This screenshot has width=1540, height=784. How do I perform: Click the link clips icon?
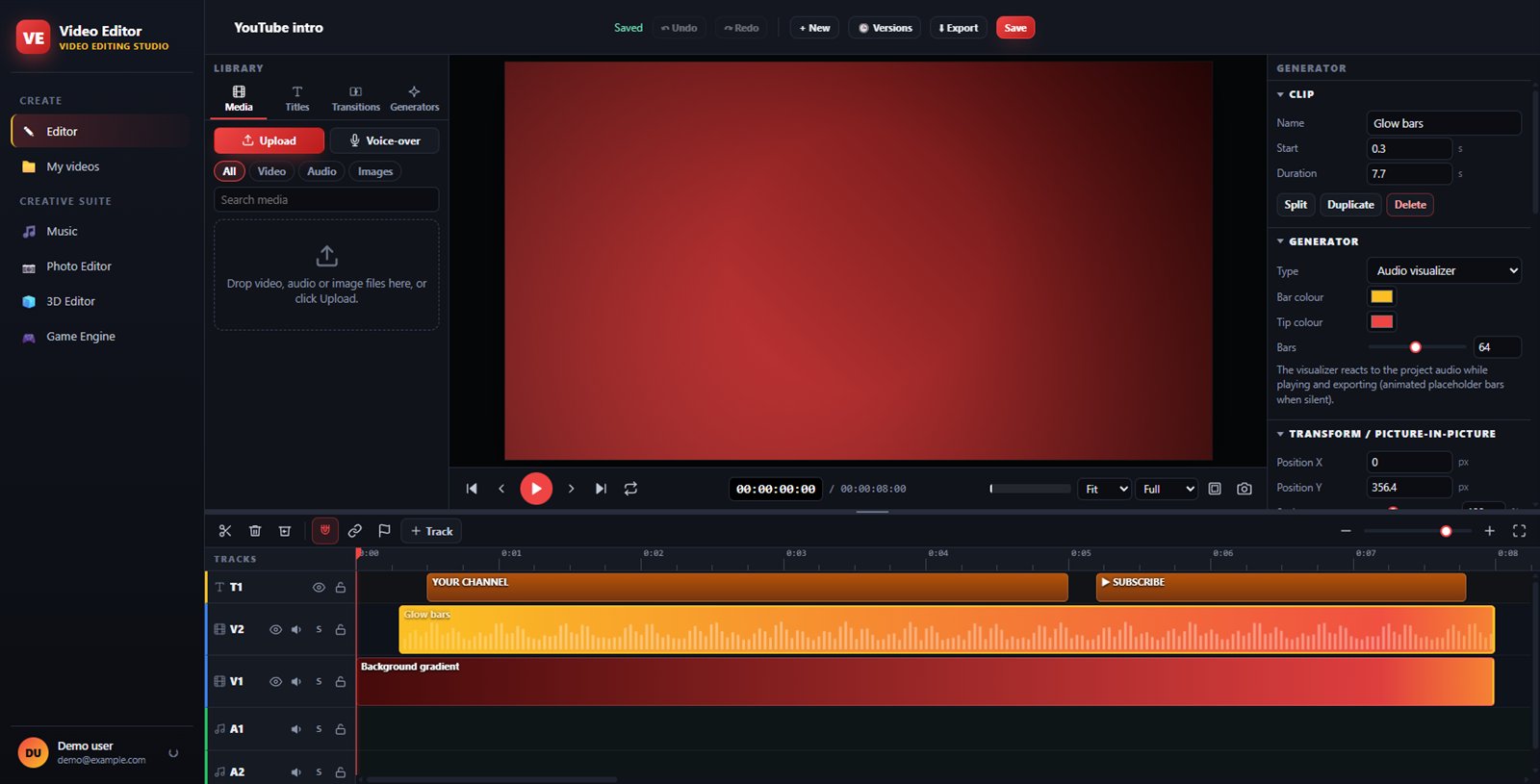[x=355, y=531]
